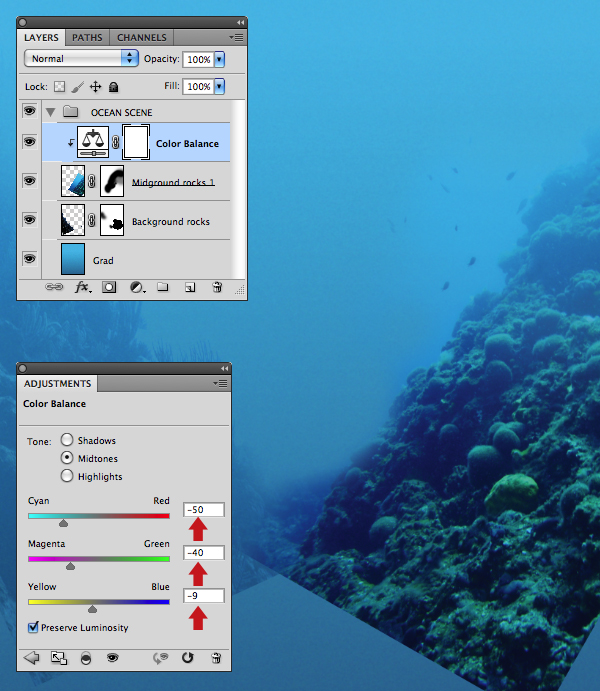The width and height of the screenshot is (600, 691).
Task: Lock all padlock icon
Action: (x=114, y=87)
